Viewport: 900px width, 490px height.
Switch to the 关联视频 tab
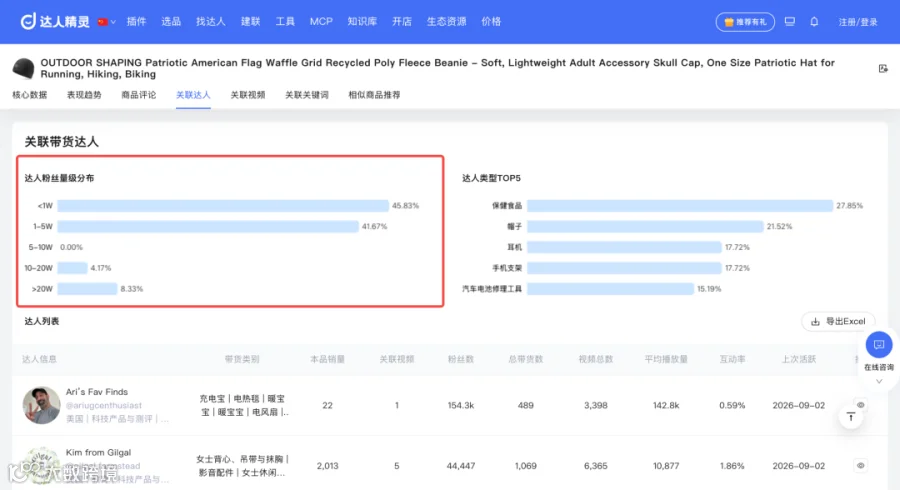pyautogui.click(x=247, y=95)
